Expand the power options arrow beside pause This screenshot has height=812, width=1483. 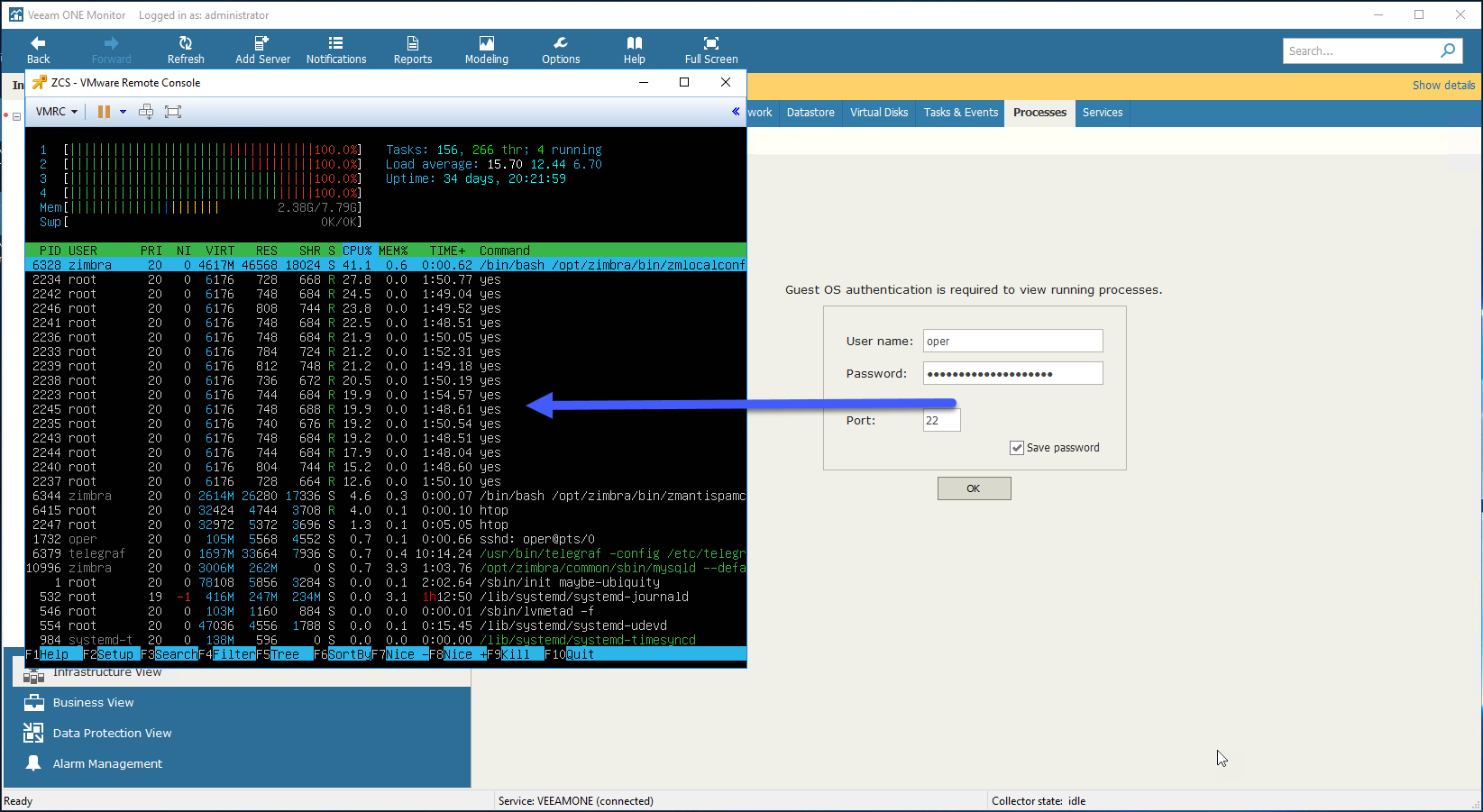pos(123,112)
